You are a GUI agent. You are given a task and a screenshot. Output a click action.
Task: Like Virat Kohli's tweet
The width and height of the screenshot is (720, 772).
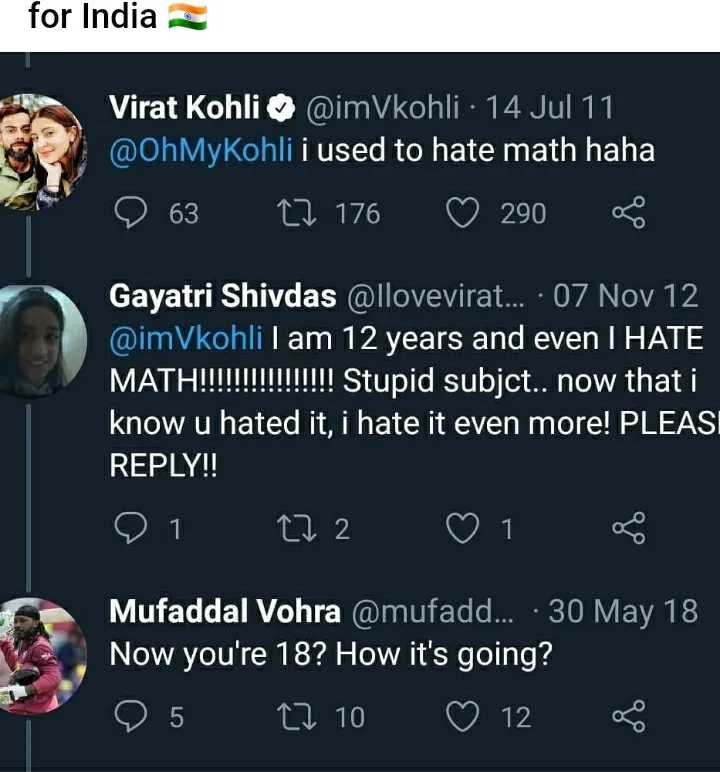tap(461, 213)
